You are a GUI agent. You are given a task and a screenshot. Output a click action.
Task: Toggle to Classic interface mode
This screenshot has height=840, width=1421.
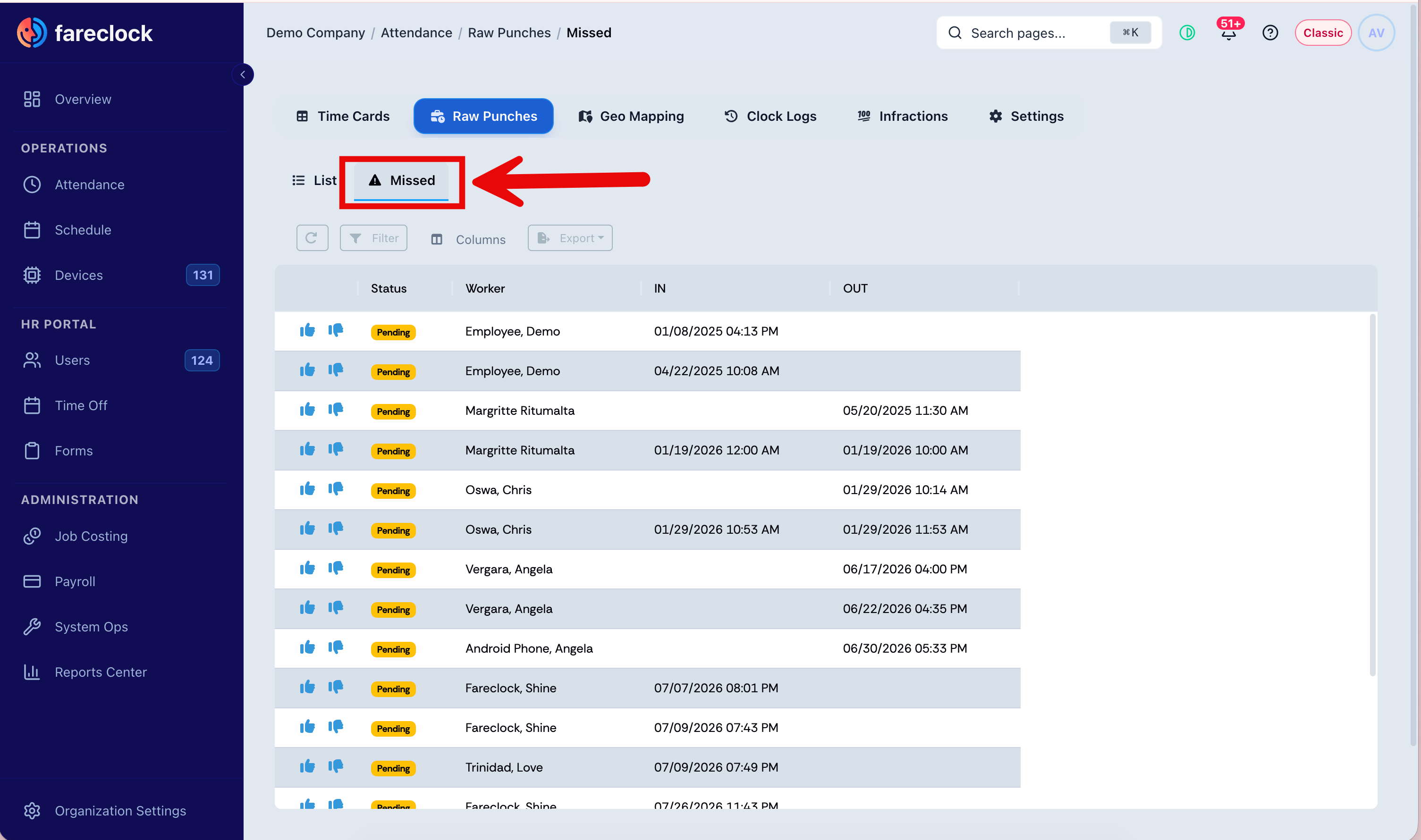click(x=1323, y=33)
